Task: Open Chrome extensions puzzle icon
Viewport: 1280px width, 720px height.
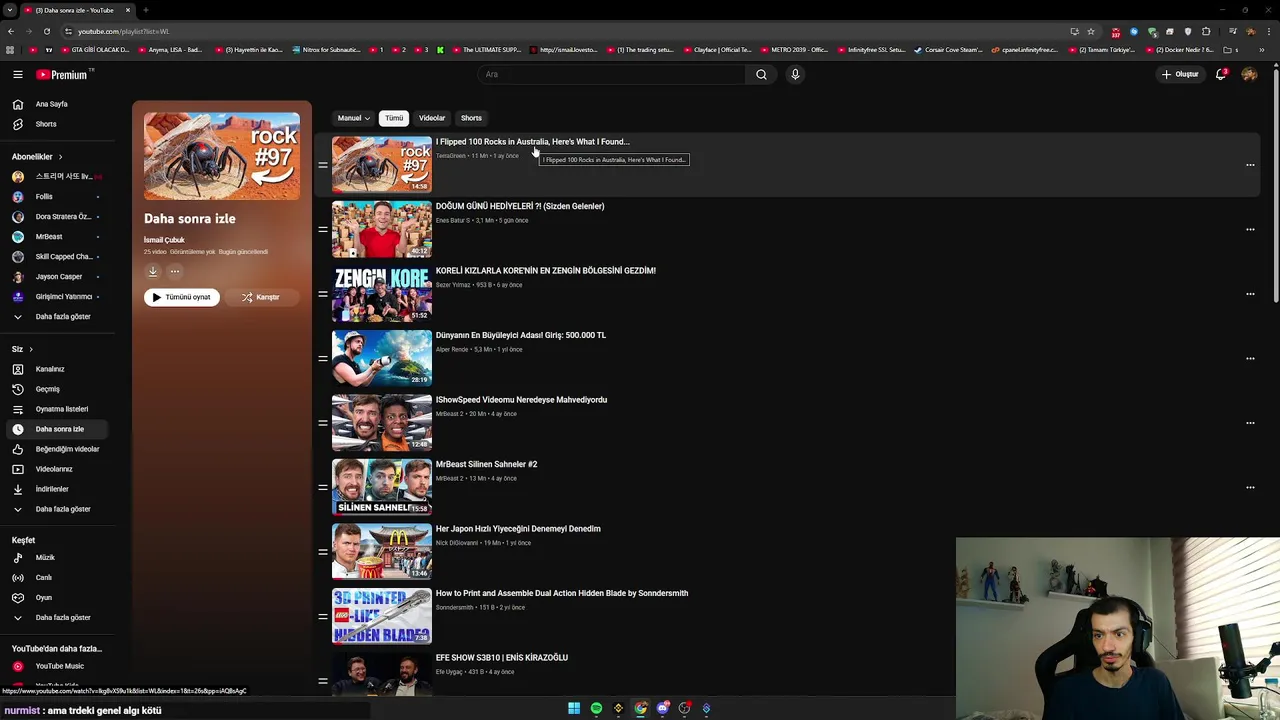Action: pos(1206,31)
